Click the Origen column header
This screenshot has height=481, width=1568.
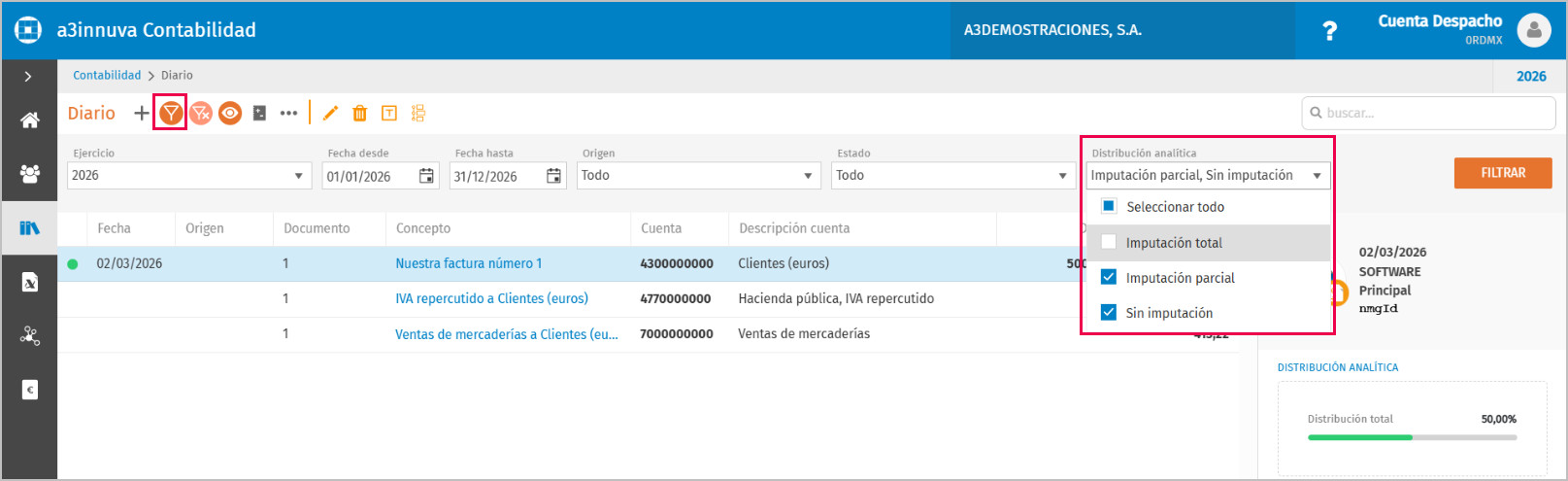[x=205, y=228]
